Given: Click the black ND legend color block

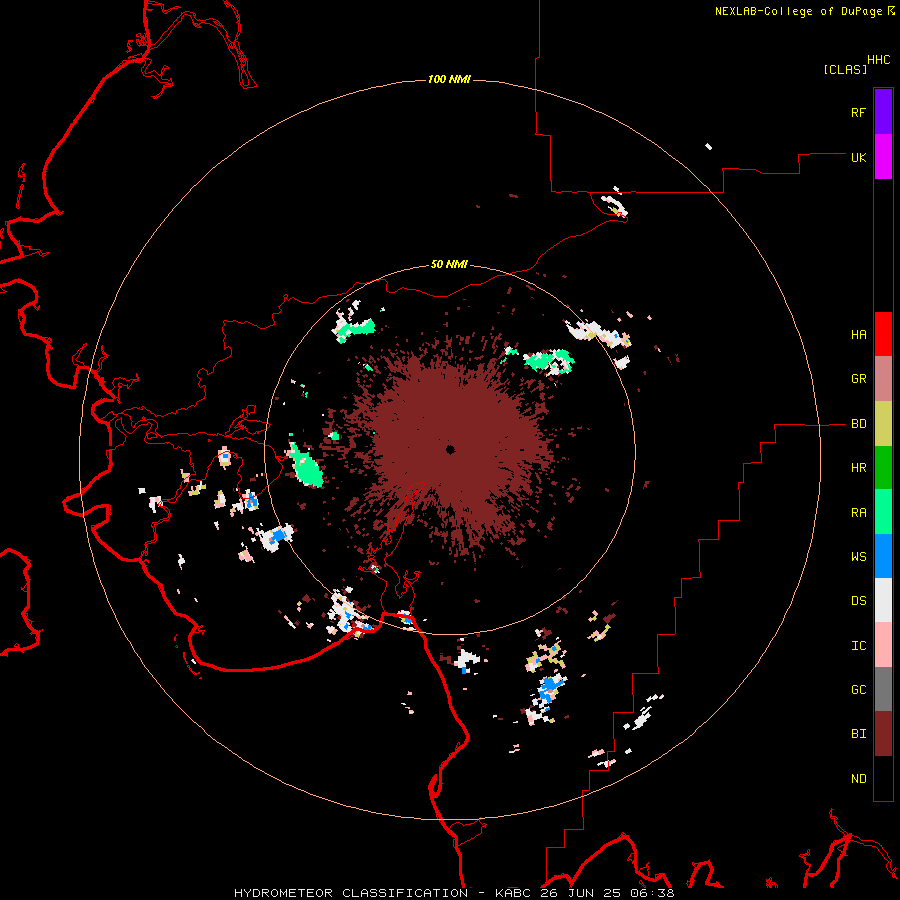Looking at the screenshot, I should [883, 778].
